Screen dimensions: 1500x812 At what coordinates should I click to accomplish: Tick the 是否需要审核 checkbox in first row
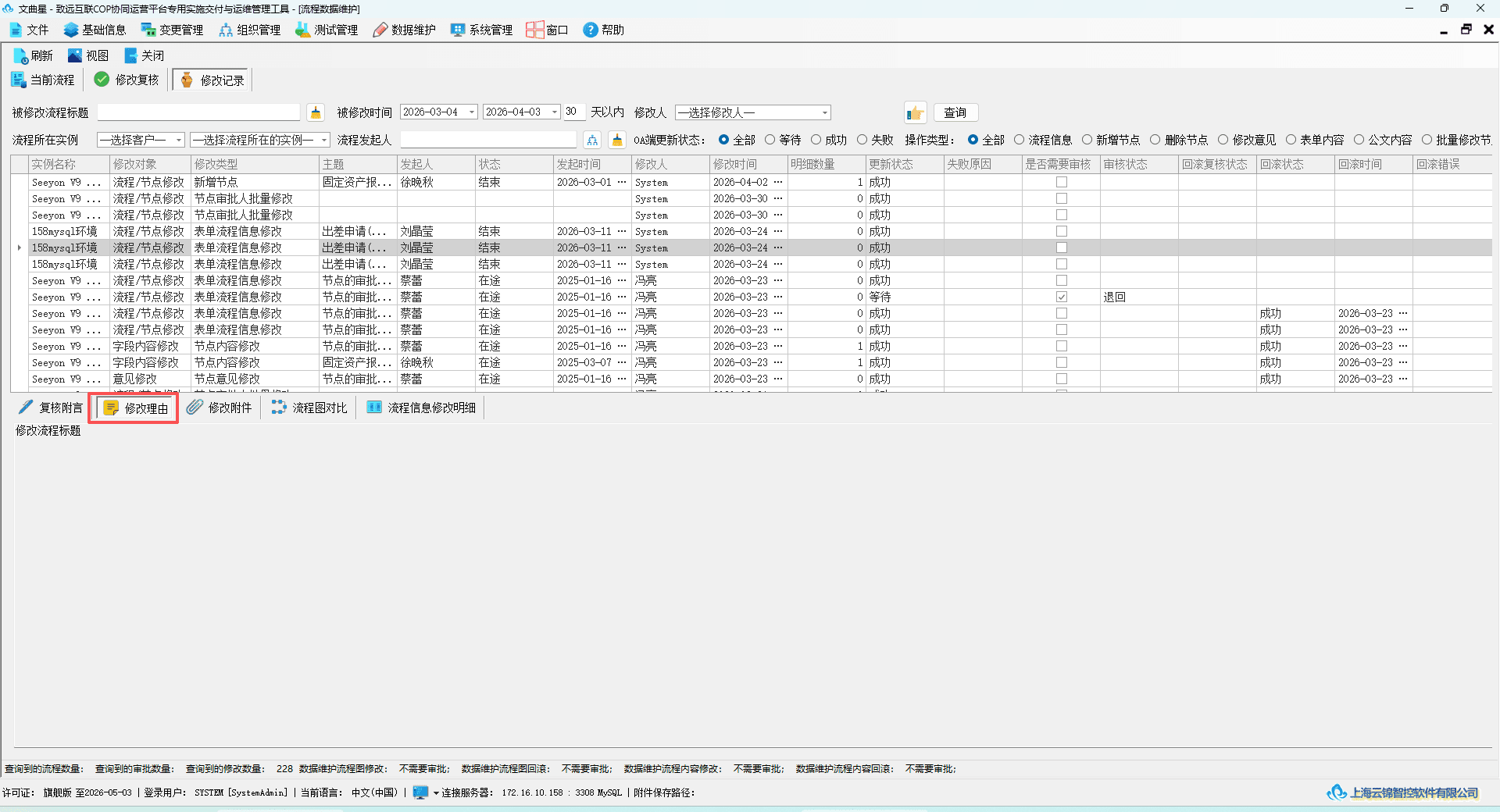[x=1062, y=182]
